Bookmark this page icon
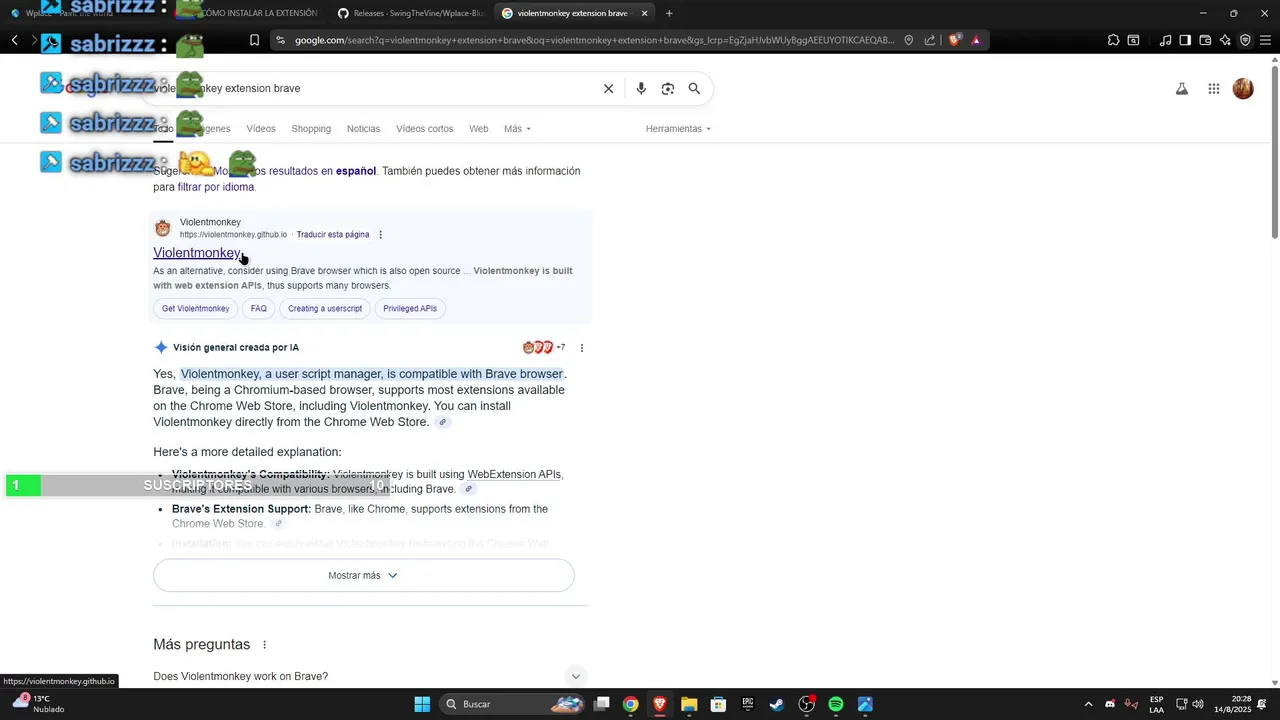The height and width of the screenshot is (720, 1280). coord(254,40)
